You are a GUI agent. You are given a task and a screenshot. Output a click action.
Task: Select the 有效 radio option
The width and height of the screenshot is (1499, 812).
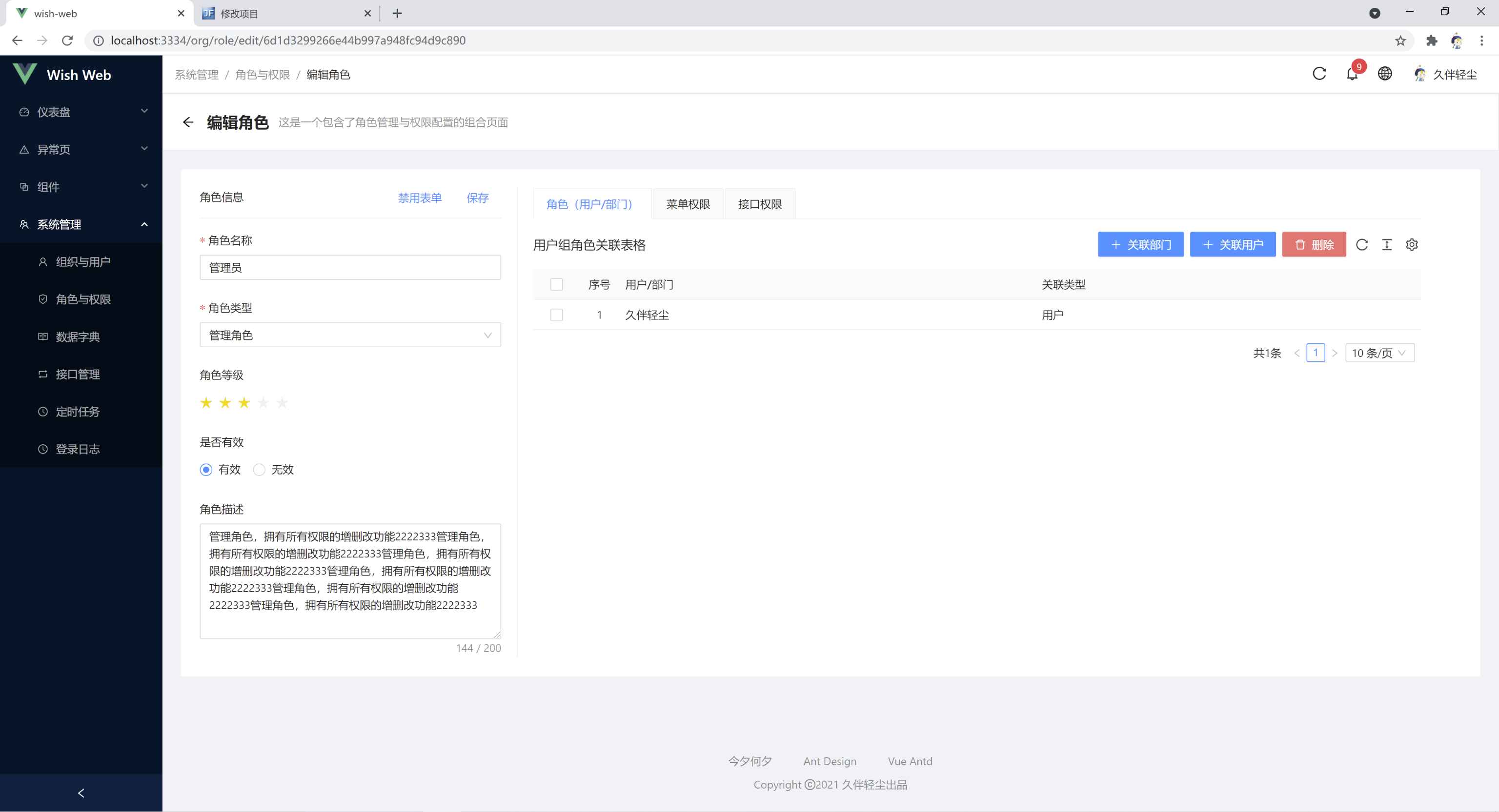click(x=206, y=470)
